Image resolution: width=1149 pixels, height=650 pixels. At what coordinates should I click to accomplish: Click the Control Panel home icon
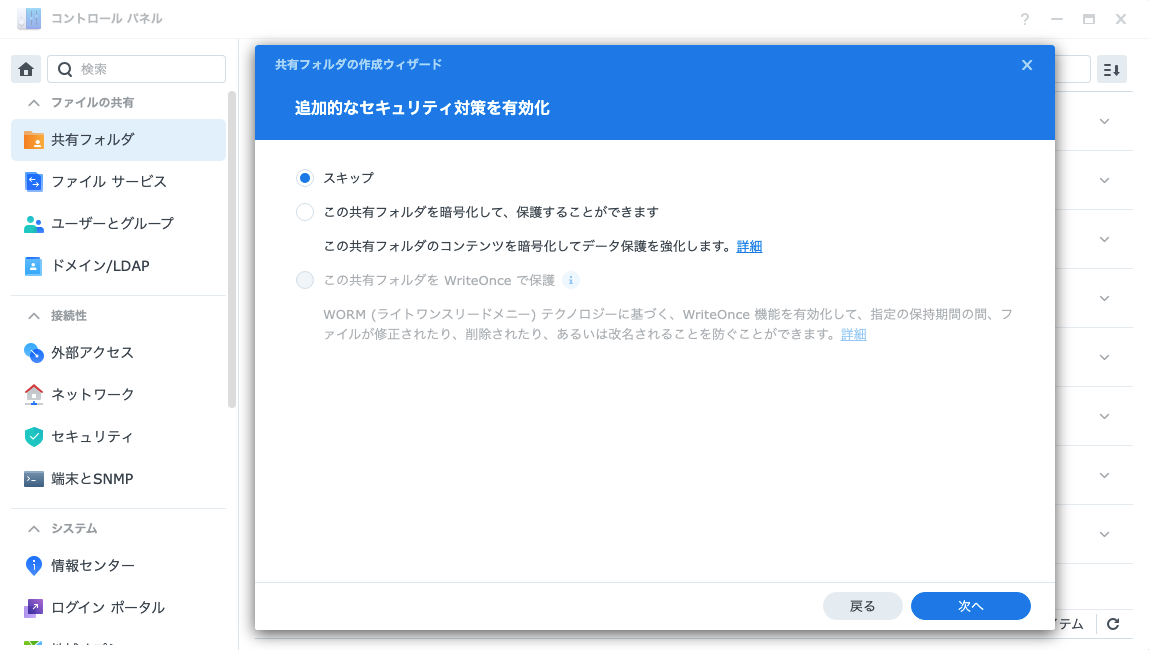tap(26, 69)
